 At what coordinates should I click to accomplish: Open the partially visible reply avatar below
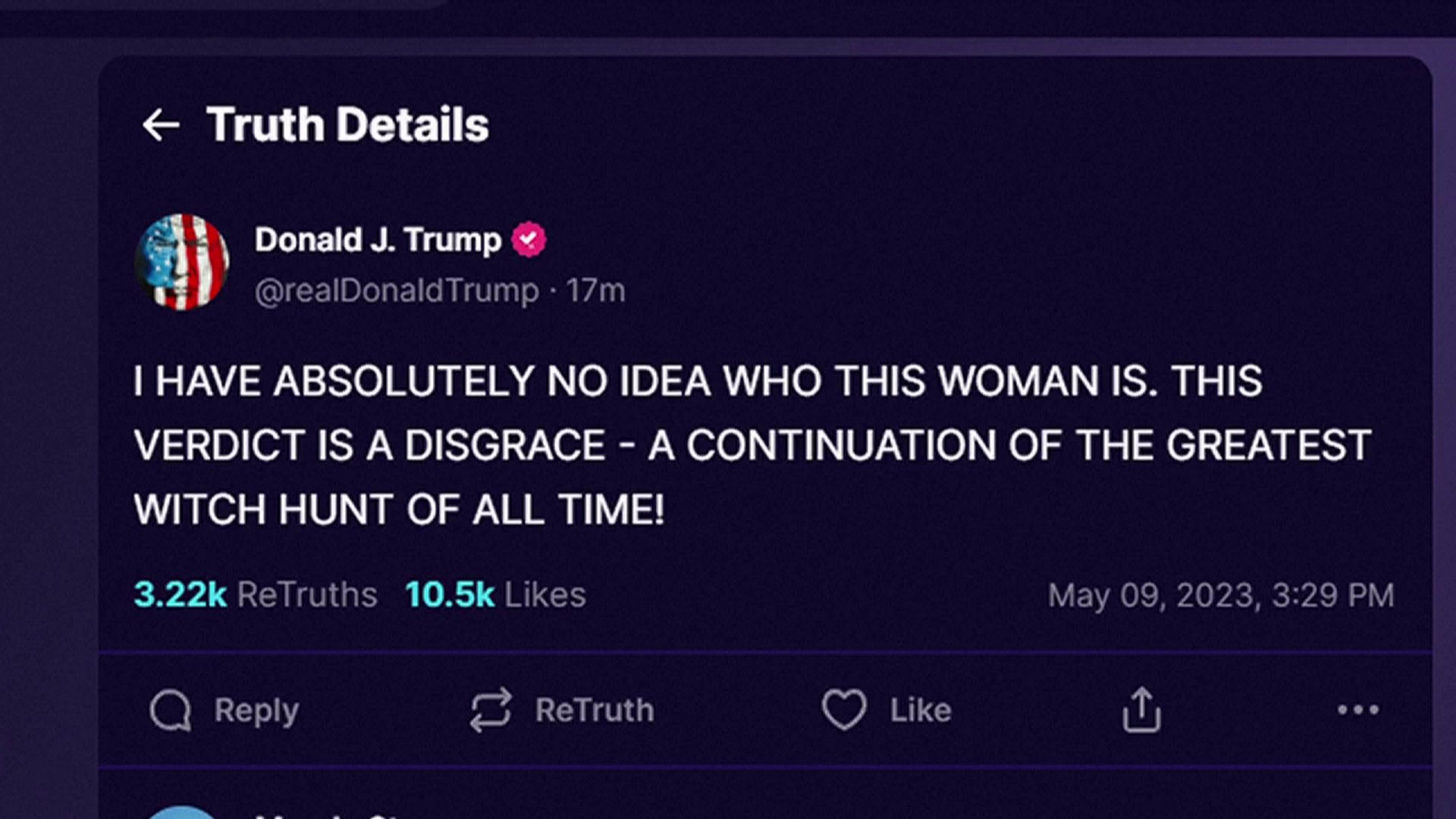coord(182,812)
